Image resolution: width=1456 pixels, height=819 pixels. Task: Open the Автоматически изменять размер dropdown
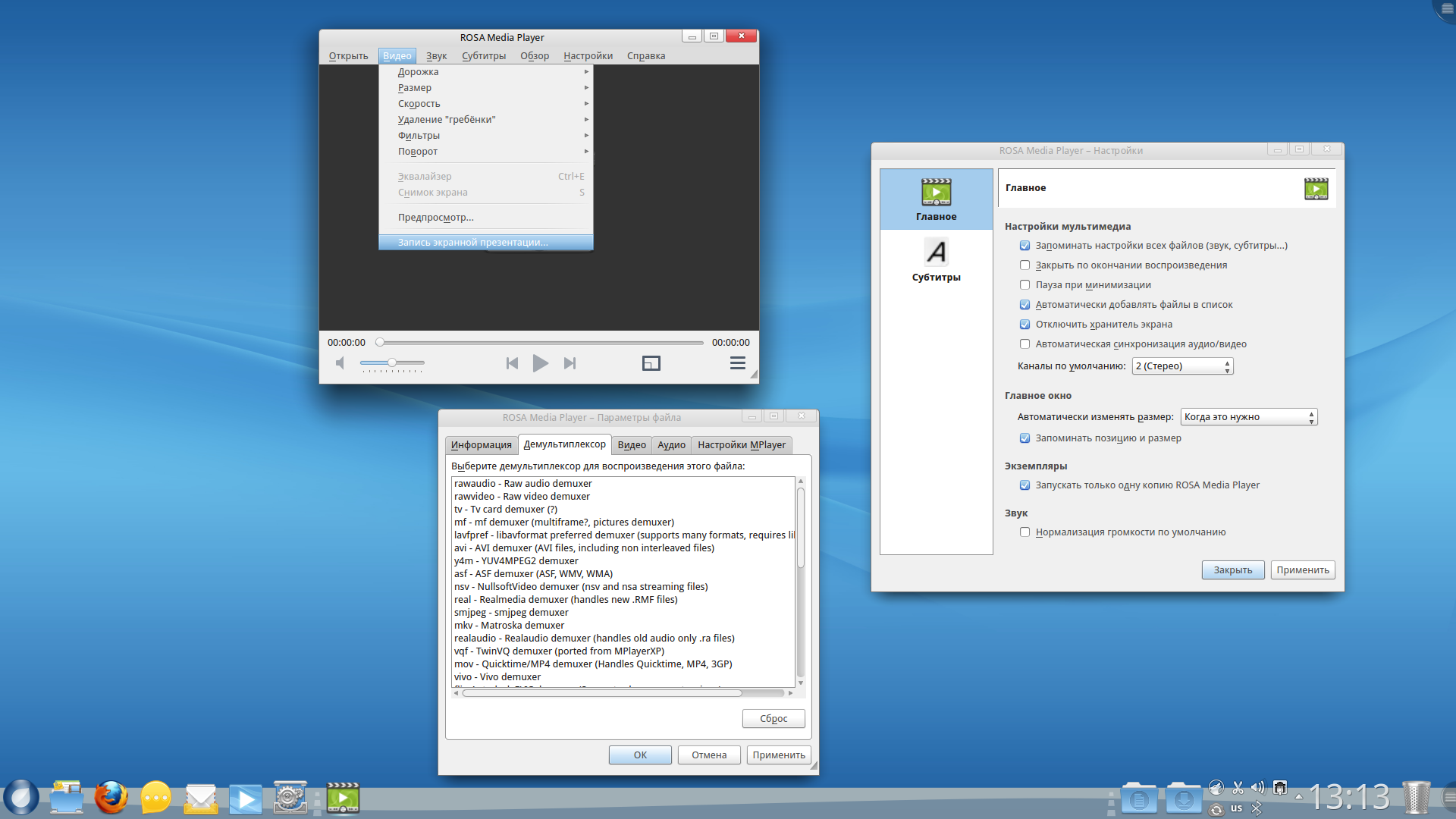tap(1248, 417)
